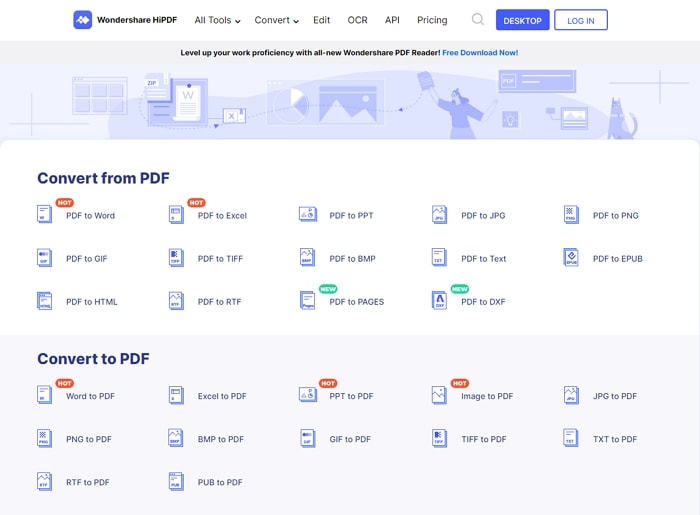Image resolution: width=700 pixels, height=515 pixels.
Task: Click the PDF to TIFF file icon
Action: click(176, 258)
